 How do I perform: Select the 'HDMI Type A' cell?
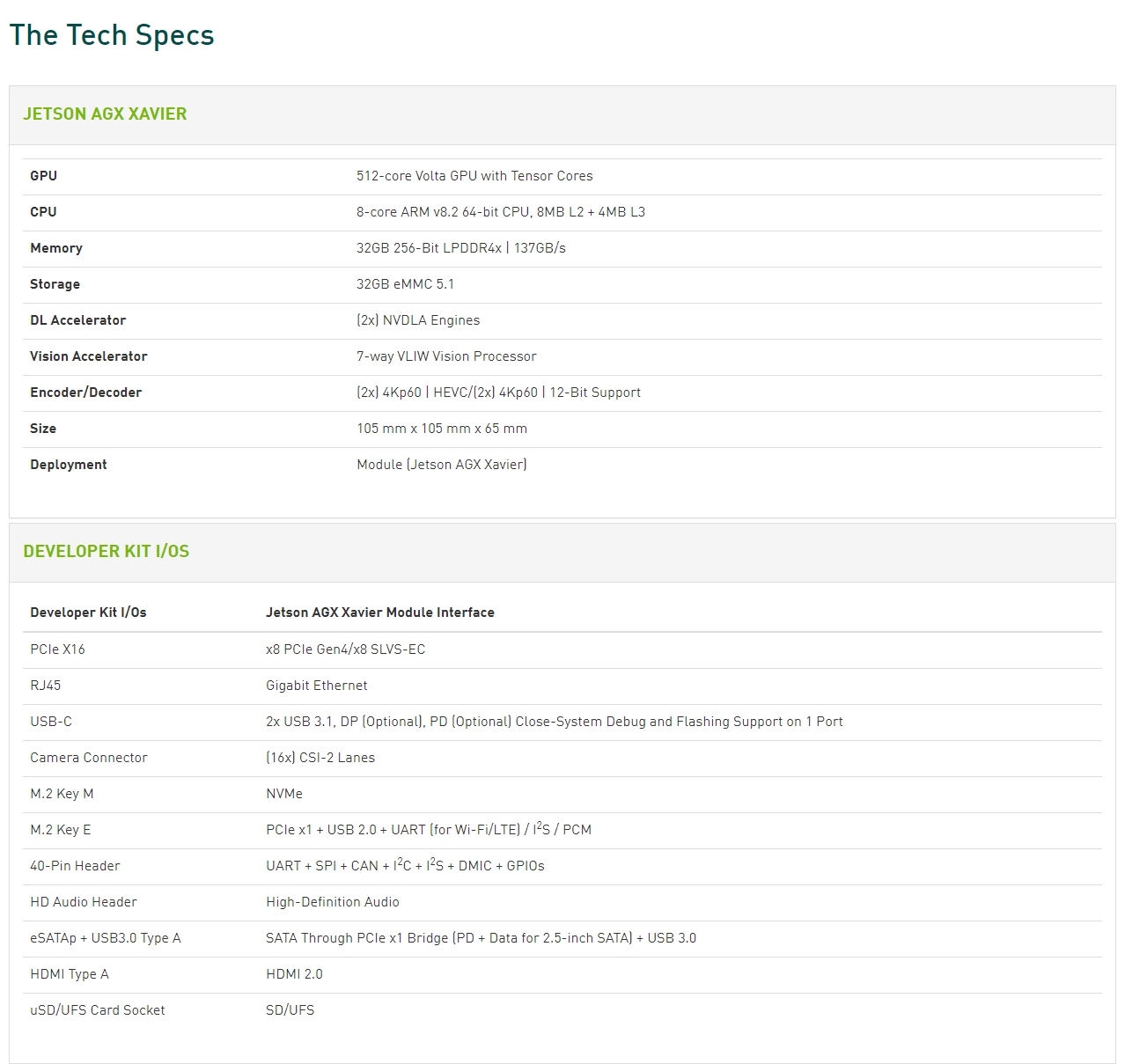70,974
